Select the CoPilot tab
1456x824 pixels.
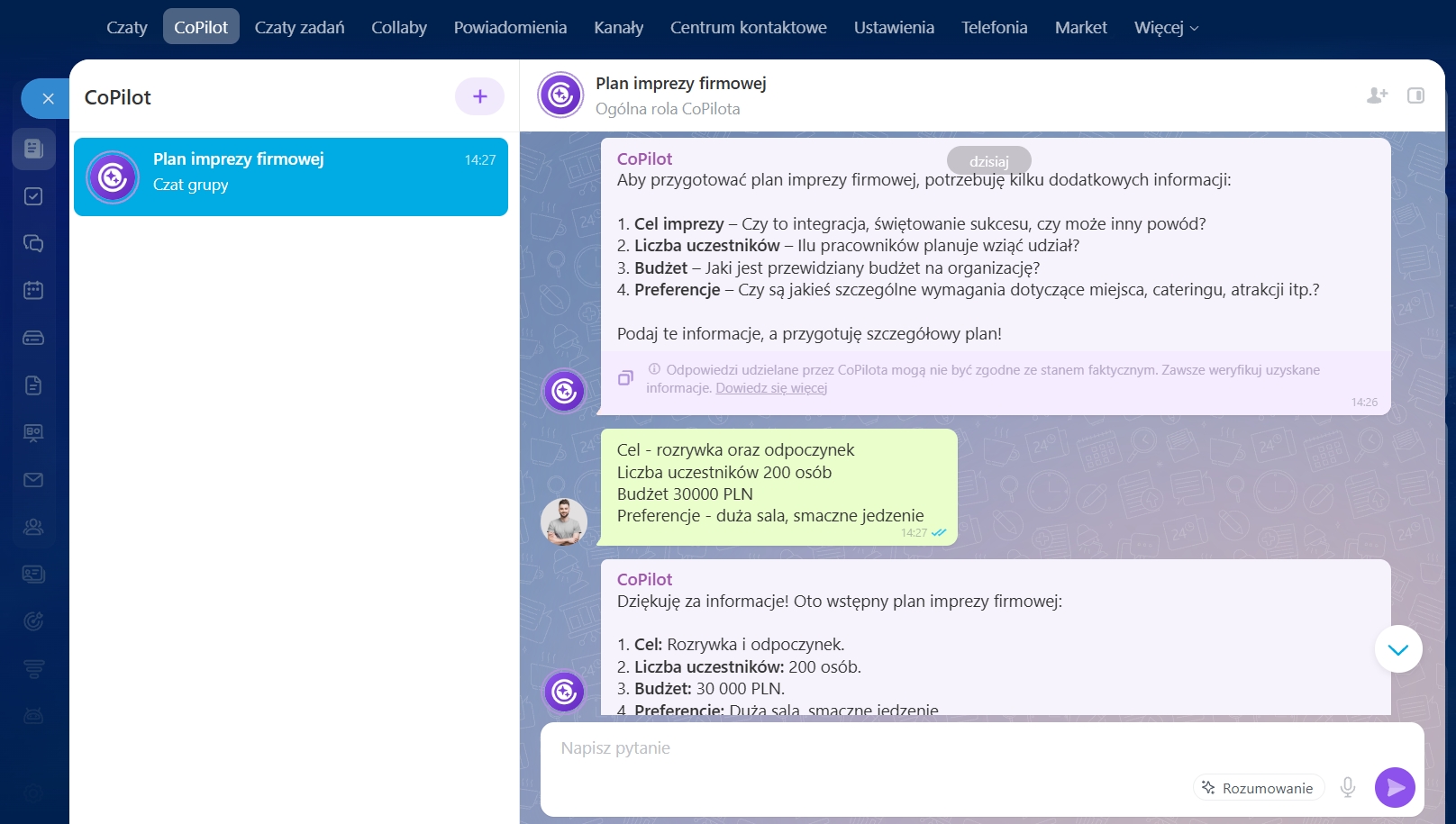[x=201, y=27]
